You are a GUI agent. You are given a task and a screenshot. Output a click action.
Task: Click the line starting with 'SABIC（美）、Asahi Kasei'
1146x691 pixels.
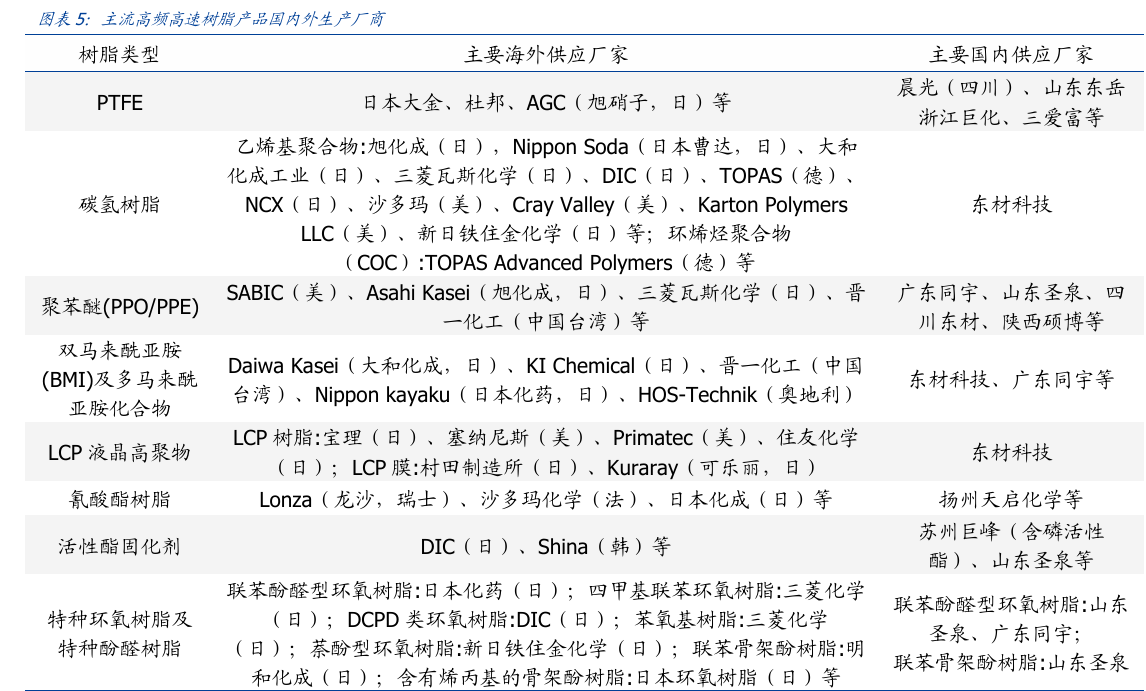[x=546, y=292]
